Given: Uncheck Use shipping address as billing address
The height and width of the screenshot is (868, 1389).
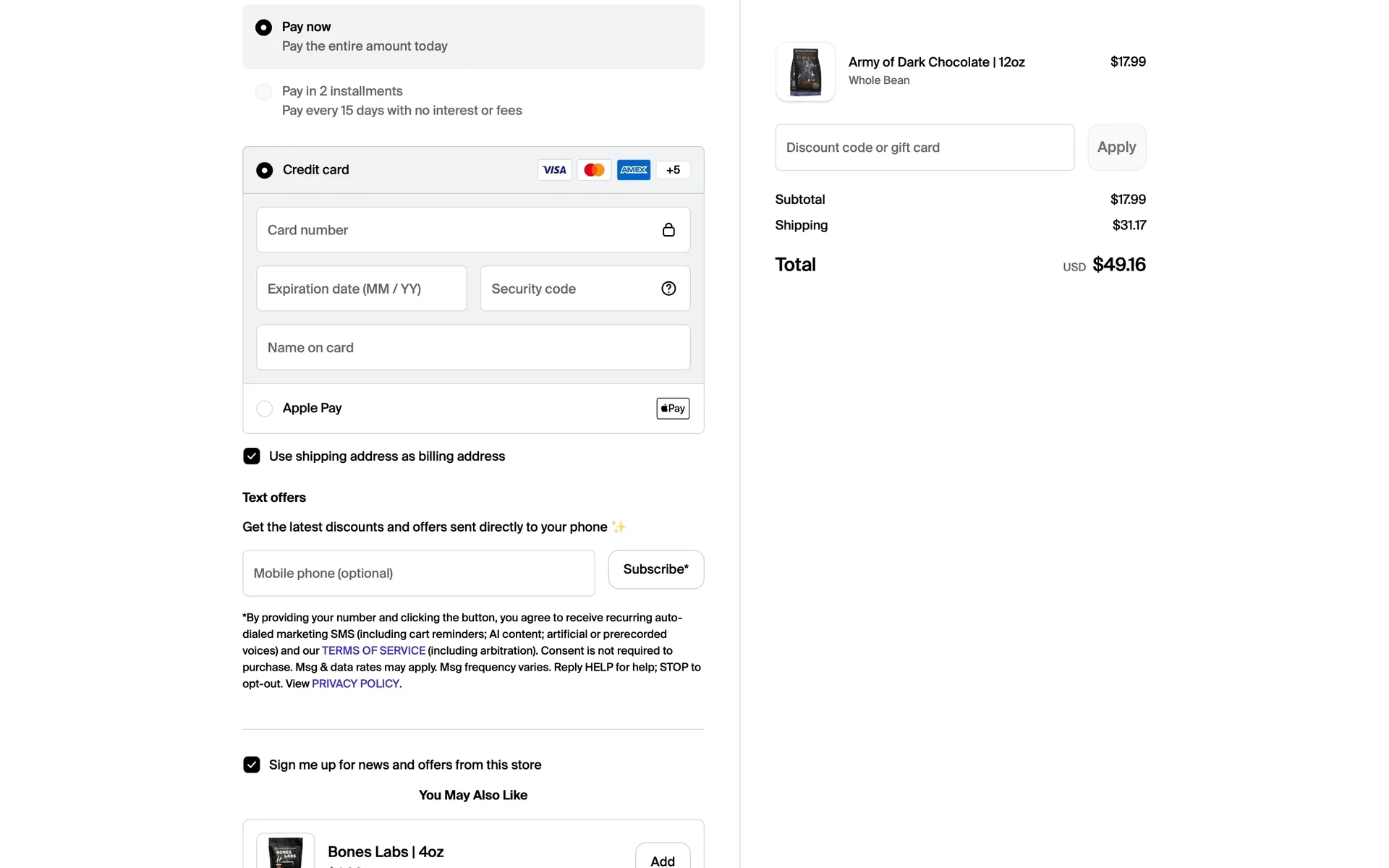Looking at the screenshot, I should pos(252,456).
